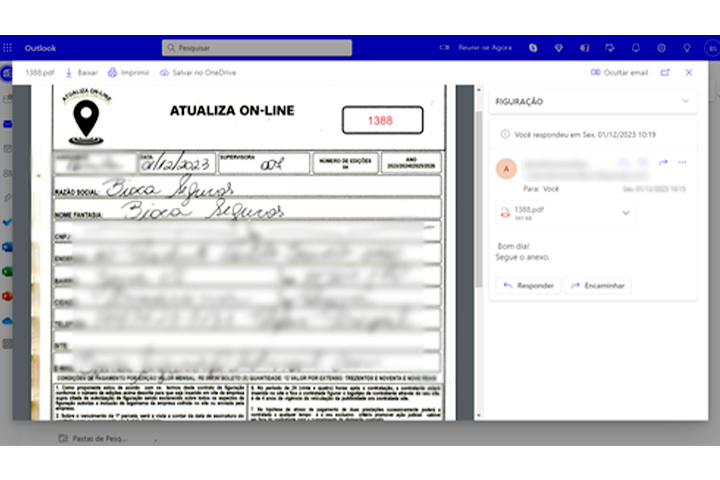Screen dimensions: 720x480
Task: Reply using the Responder button
Action: click(x=528, y=285)
